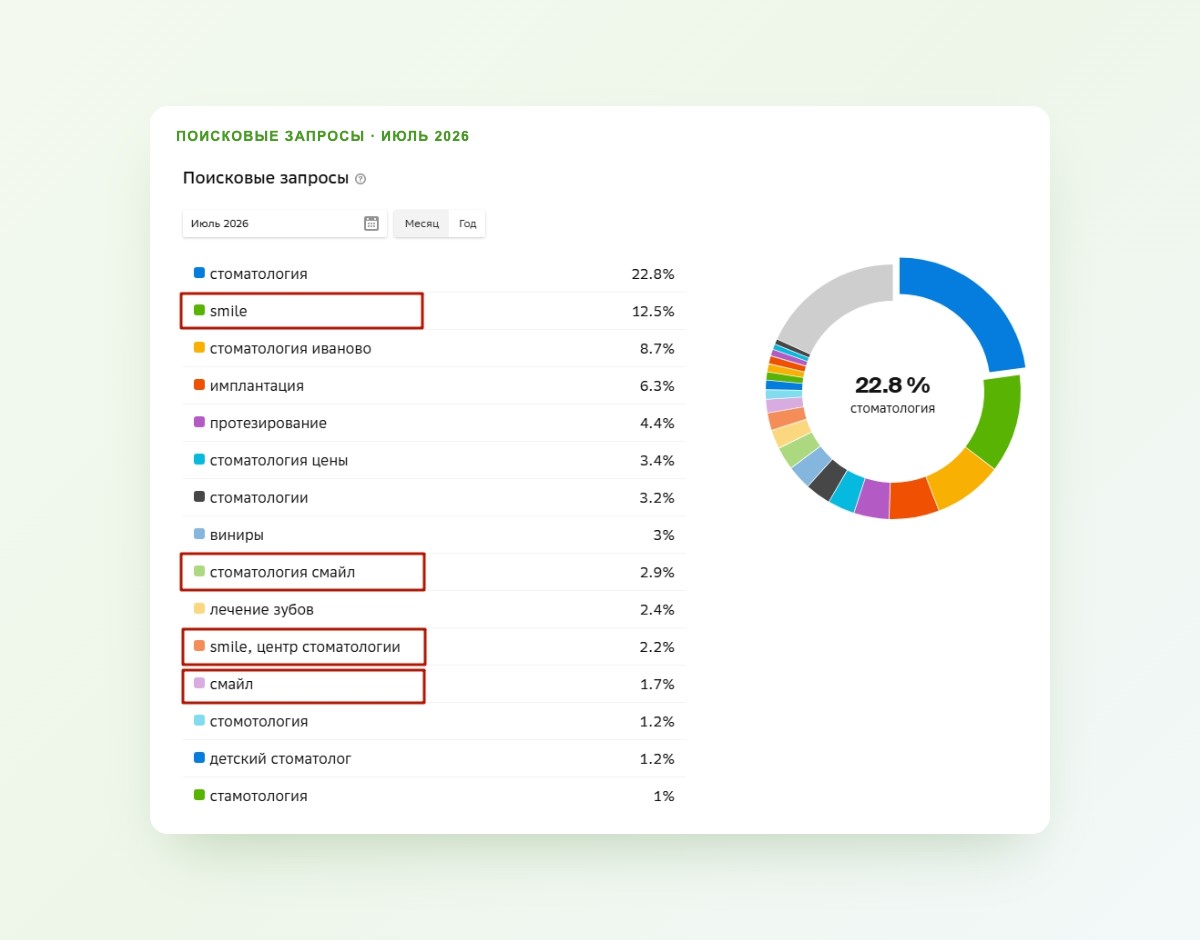The width and height of the screenshot is (1200, 940).
Task: Select the виниры query row
Action: (434, 535)
